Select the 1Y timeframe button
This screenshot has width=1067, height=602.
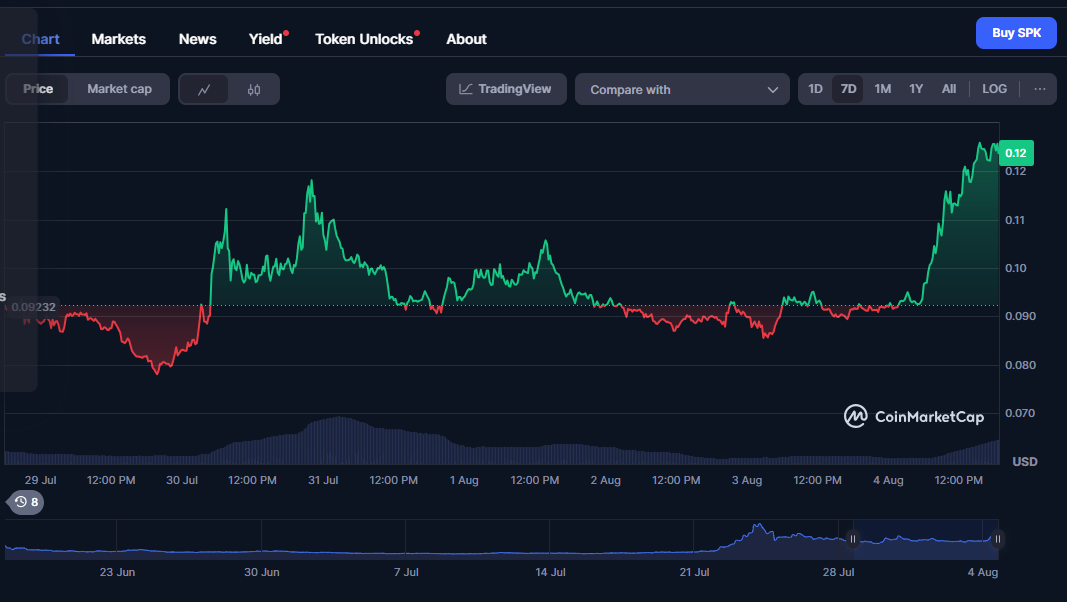point(915,88)
